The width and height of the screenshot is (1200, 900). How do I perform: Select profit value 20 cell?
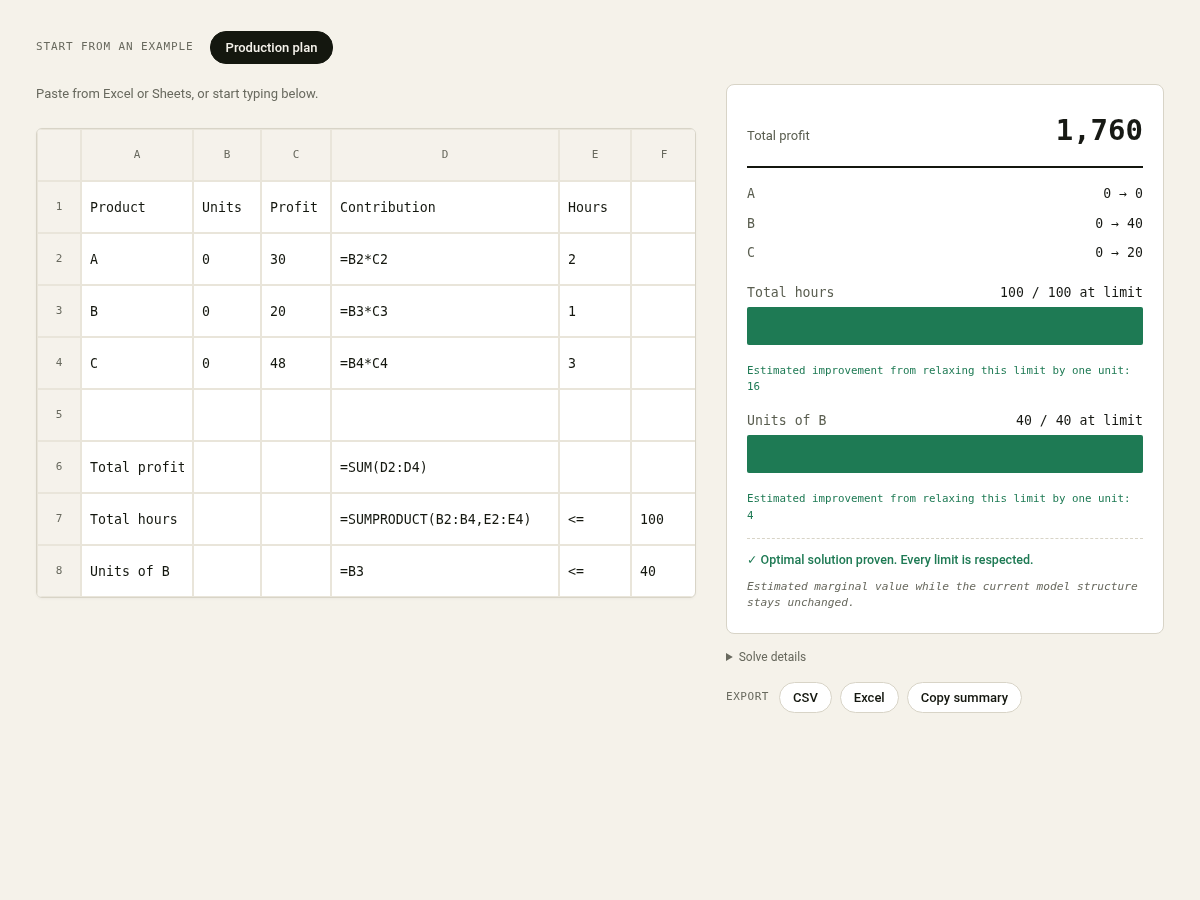296,311
